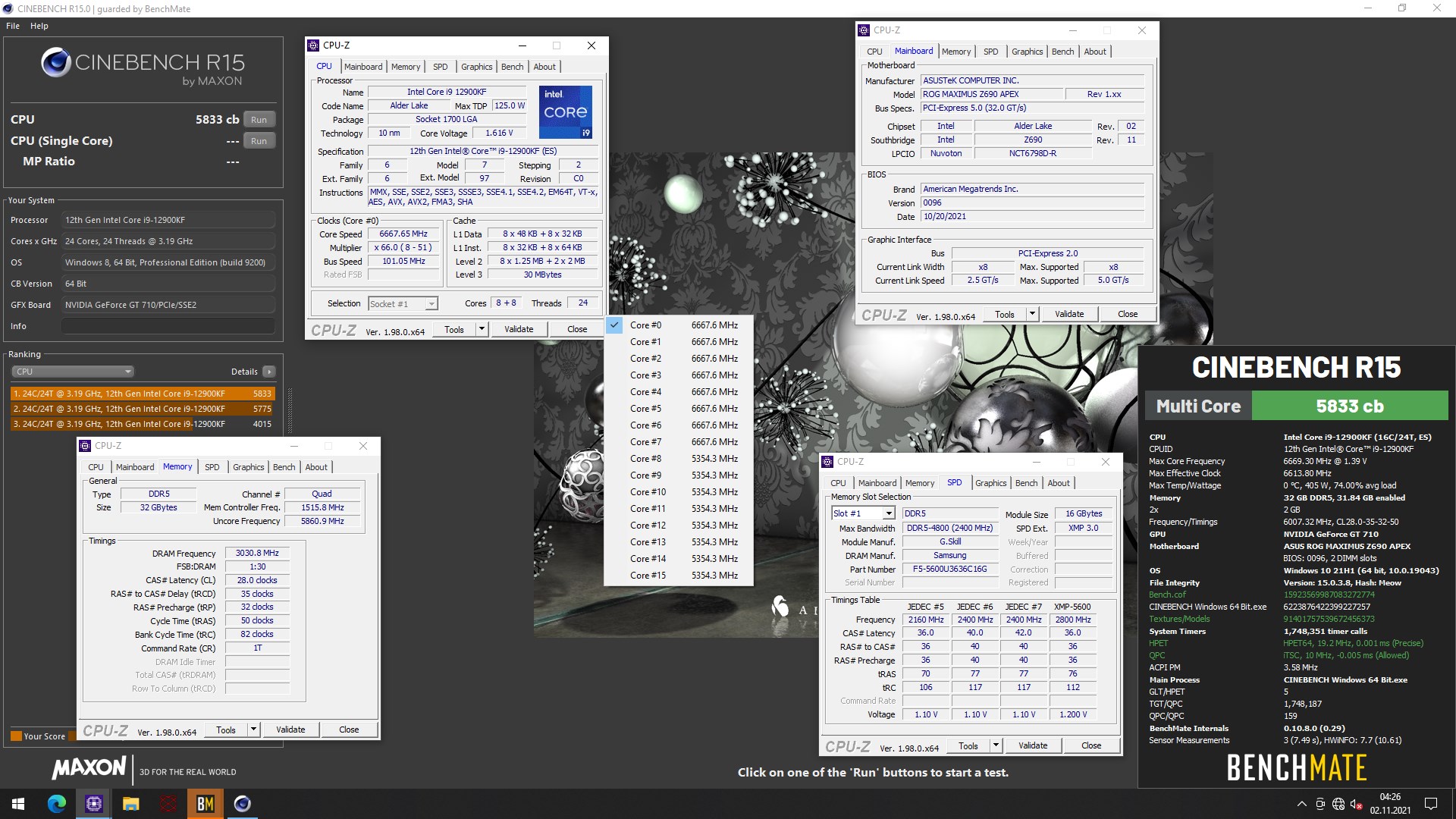Select the top ranking entry scoring 5833
1456x819 pixels.
143,394
